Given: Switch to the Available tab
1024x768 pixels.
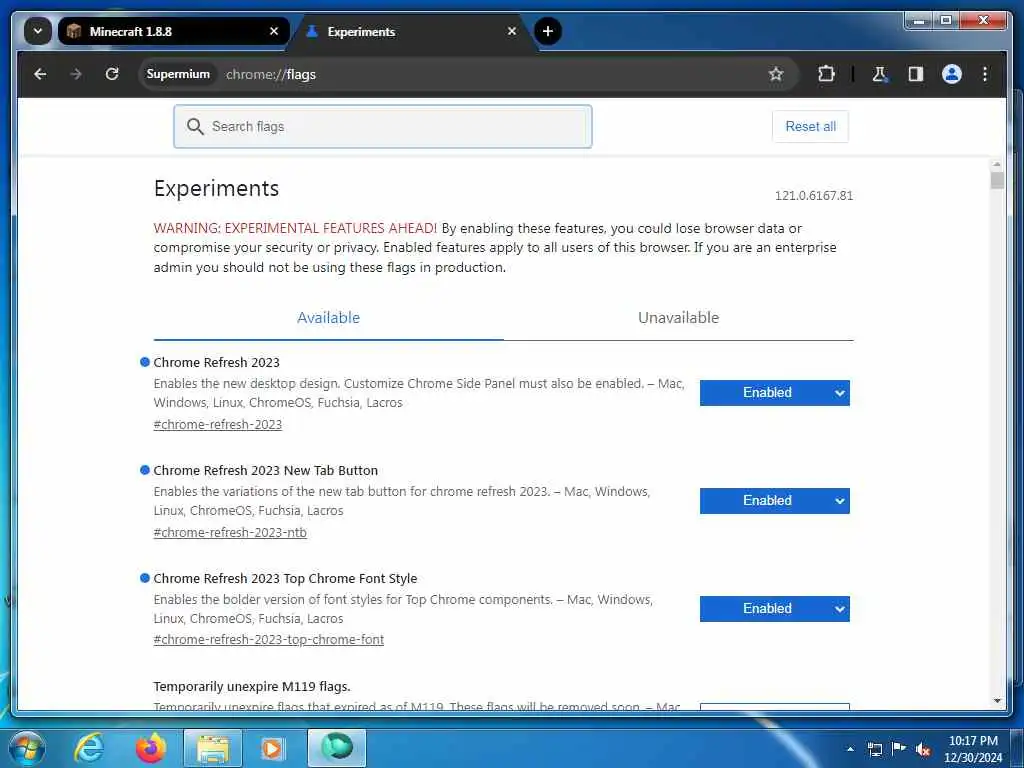Looking at the screenshot, I should (x=328, y=318).
